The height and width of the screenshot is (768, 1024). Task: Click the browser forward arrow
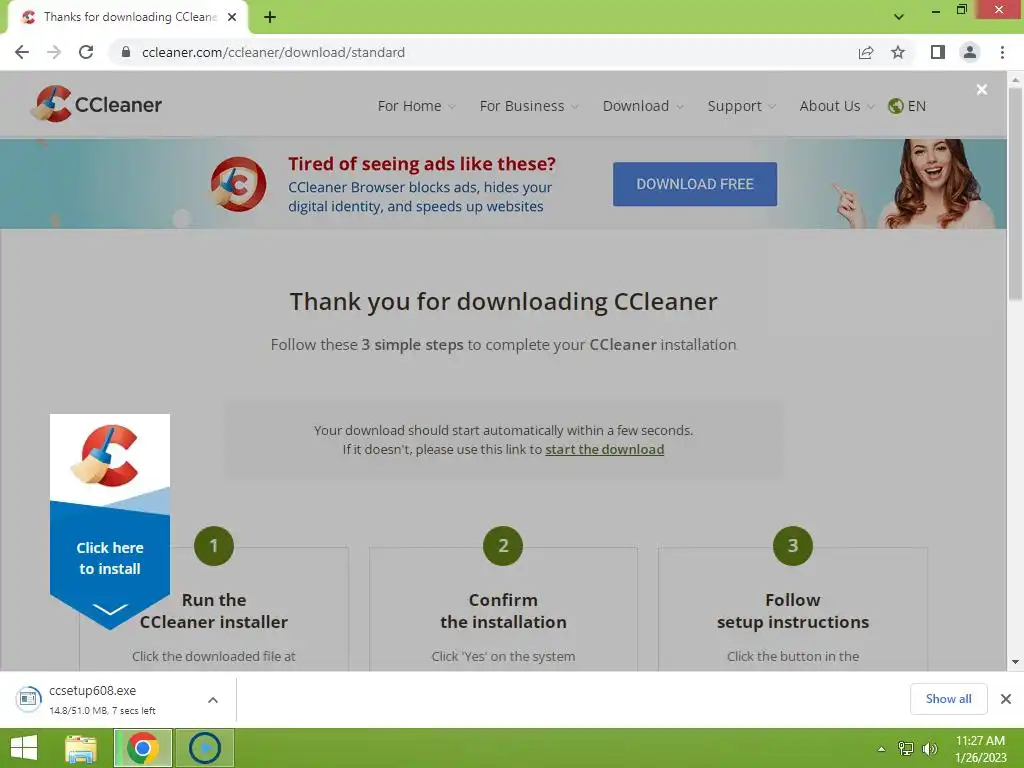[x=54, y=52]
